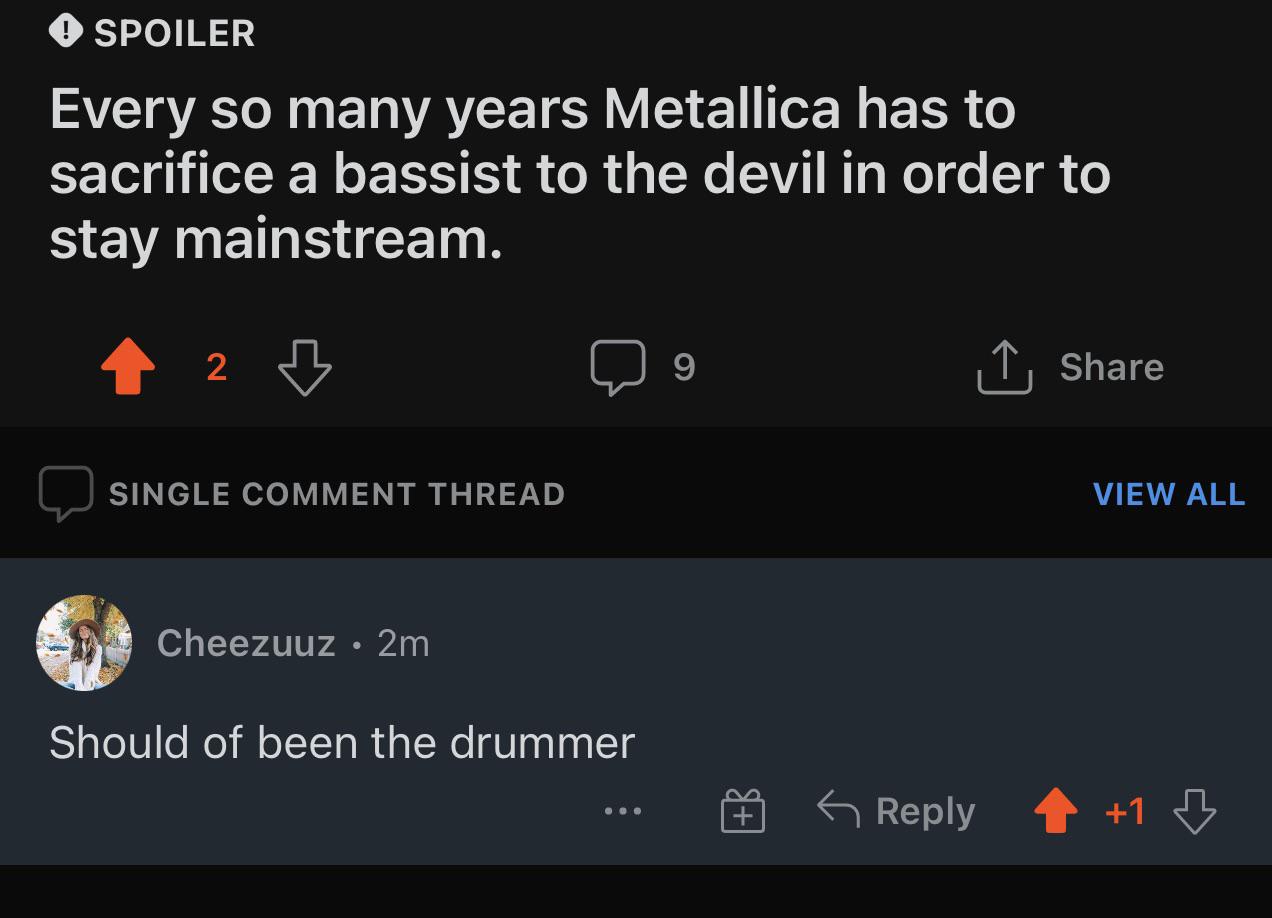Image resolution: width=1272 pixels, height=918 pixels.
Task: Give an award using the gift icon
Action: 741,811
